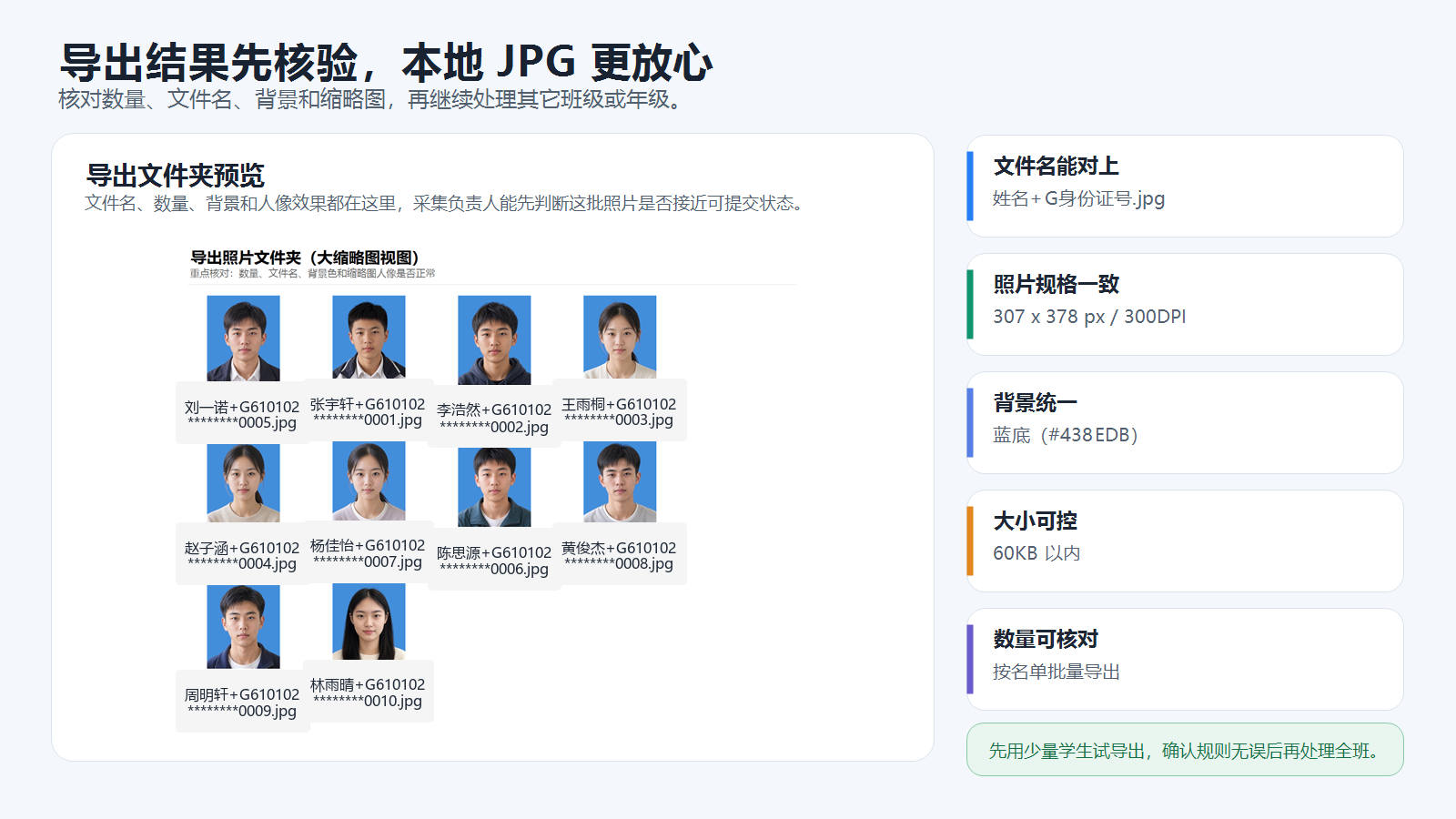Click the heading 导出文件夹预览

175,175
